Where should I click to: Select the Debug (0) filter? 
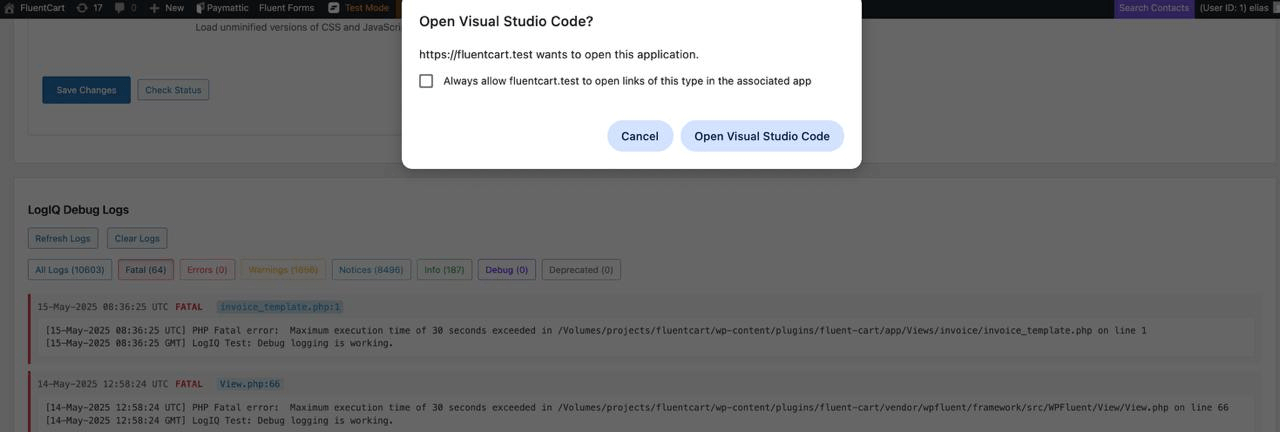pyautogui.click(x=507, y=269)
